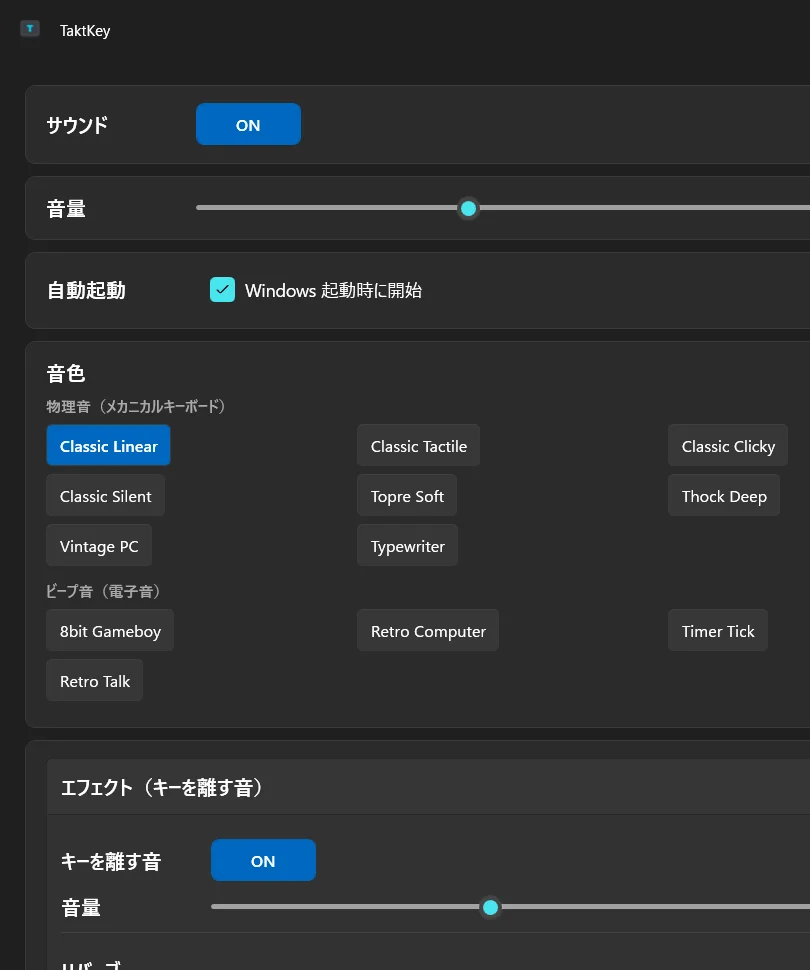
Task: Click the 音色 section heading
Action: [66, 374]
